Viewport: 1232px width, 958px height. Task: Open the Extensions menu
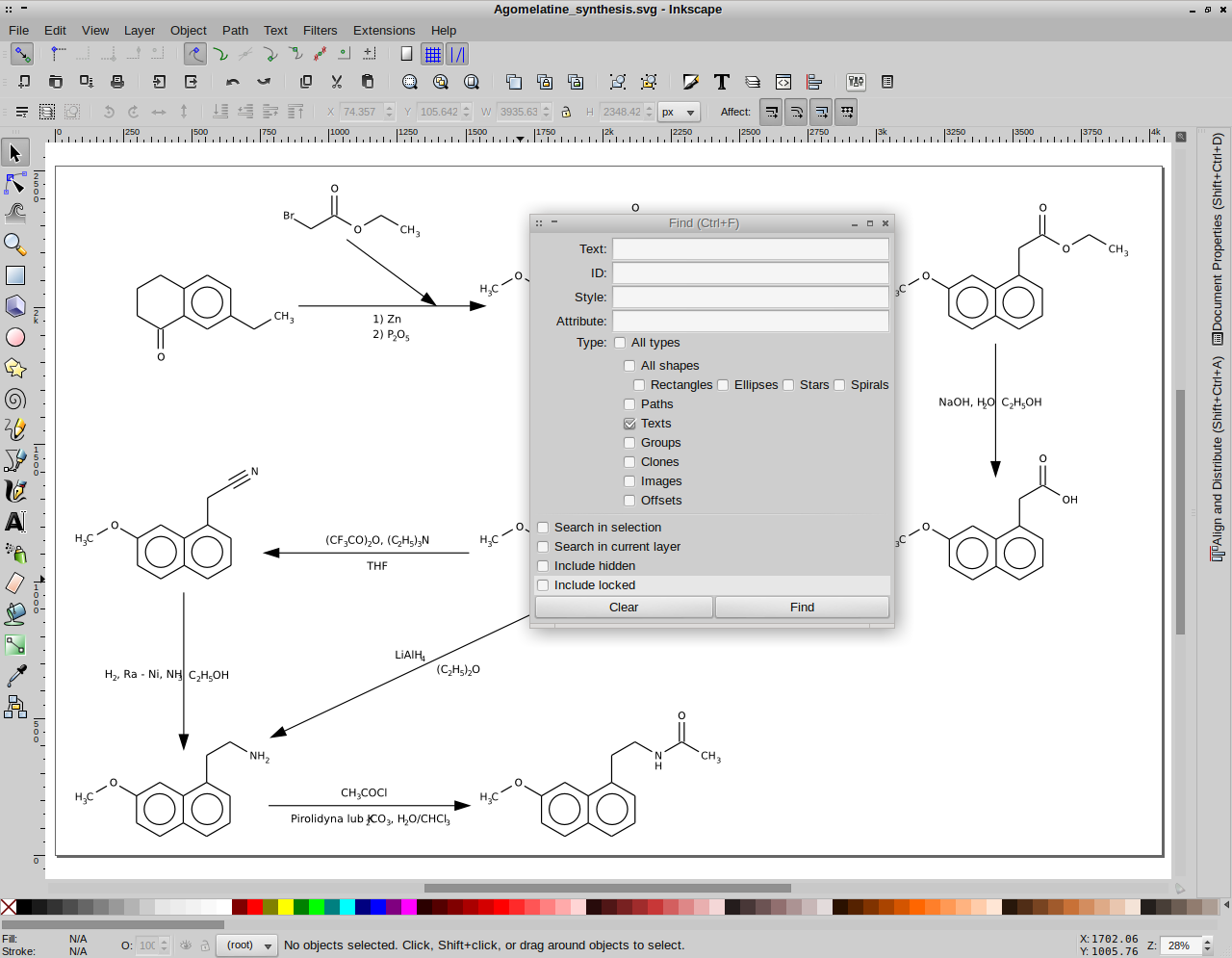point(383,30)
